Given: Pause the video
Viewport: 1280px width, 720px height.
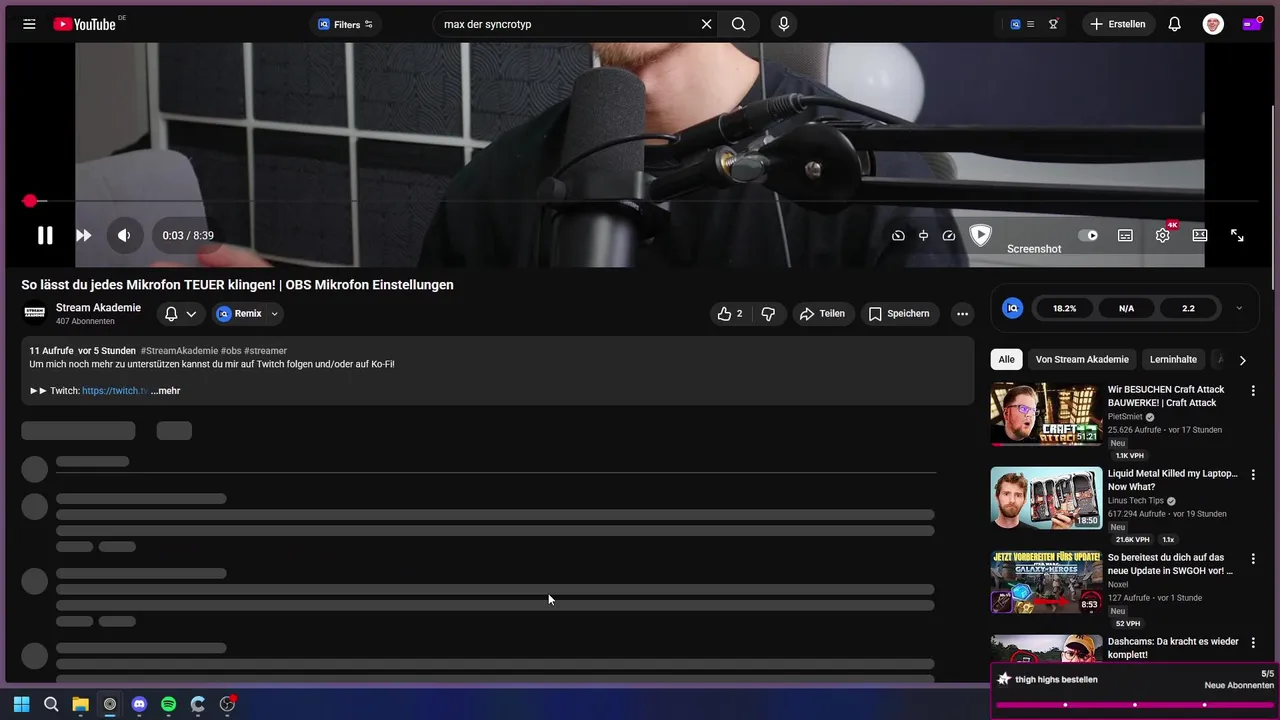Looking at the screenshot, I should [45, 235].
